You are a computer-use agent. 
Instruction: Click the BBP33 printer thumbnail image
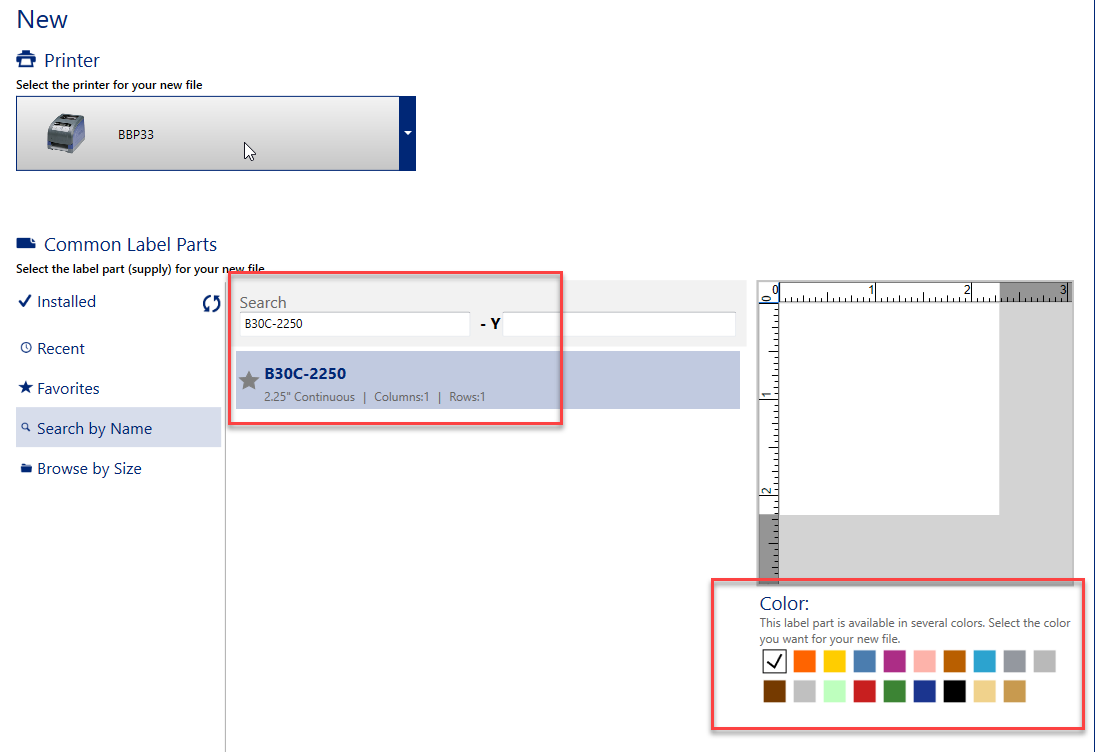pos(73,133)
